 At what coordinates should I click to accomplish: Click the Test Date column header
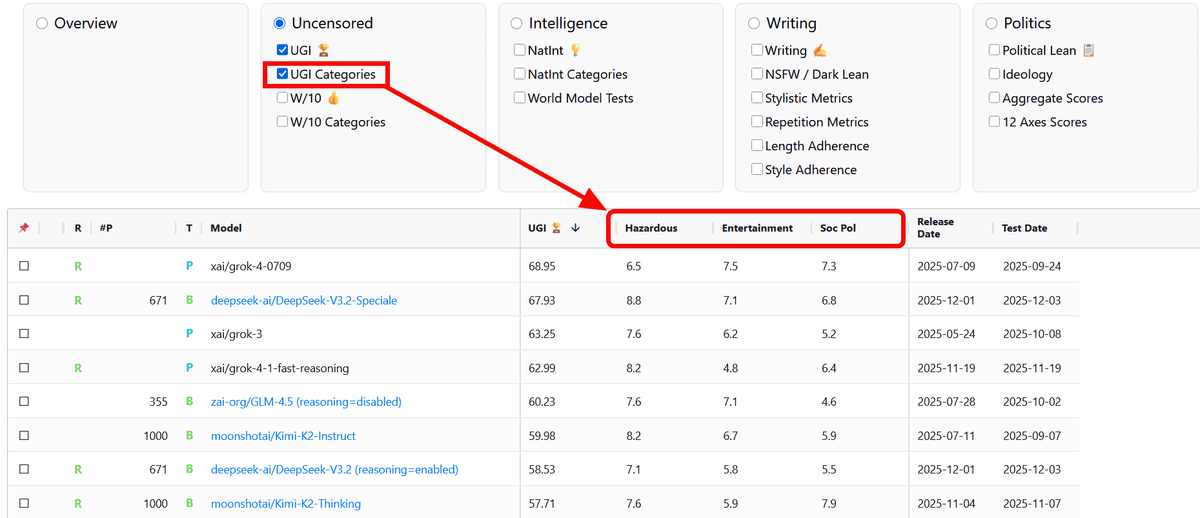click(x=1024, y=229)
